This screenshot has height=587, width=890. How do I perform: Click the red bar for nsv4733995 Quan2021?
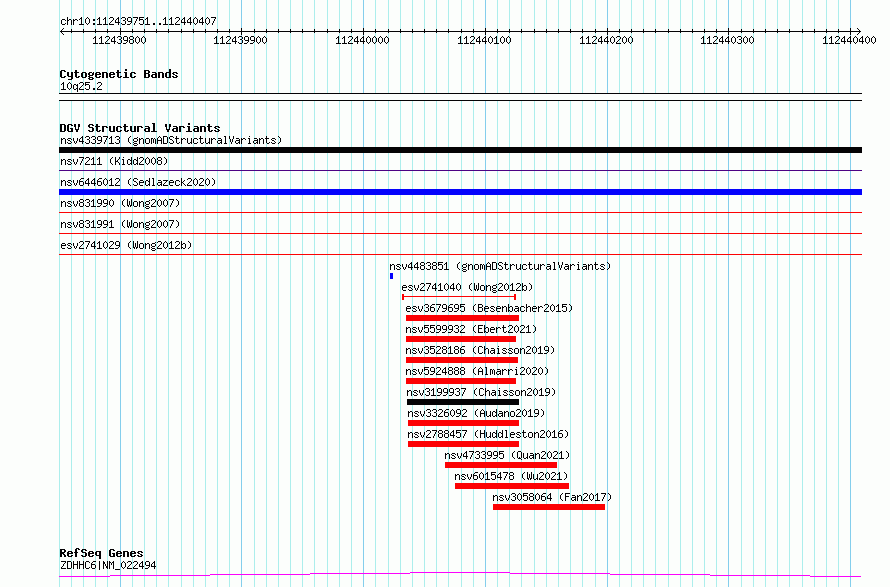[500, 465]
